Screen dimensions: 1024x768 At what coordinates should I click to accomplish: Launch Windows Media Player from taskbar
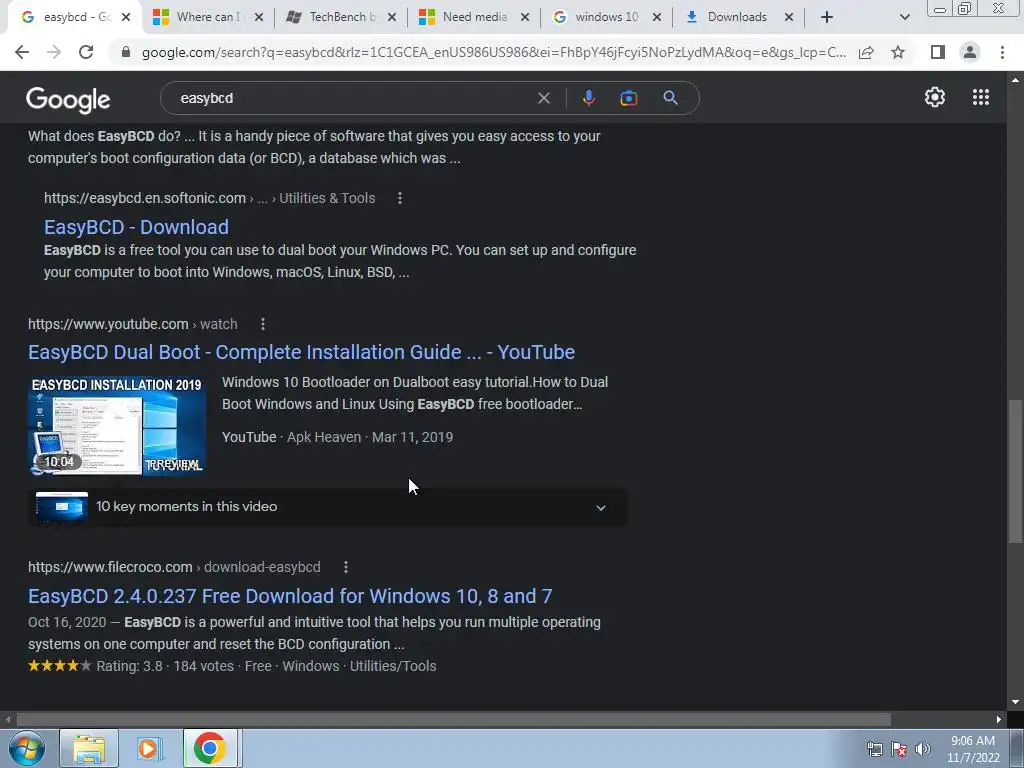pos(149,748)
